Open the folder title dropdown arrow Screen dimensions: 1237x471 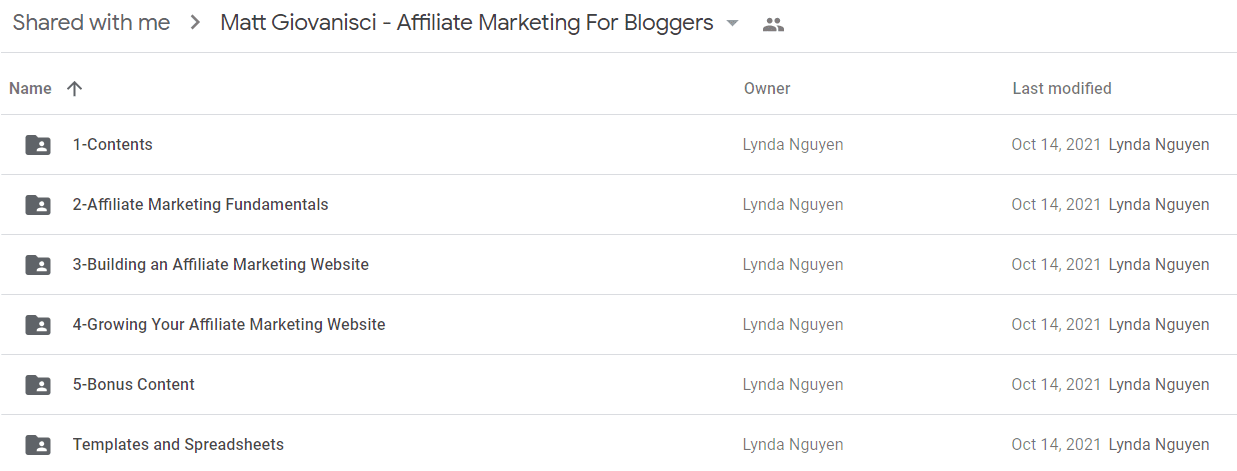pos(732,24)
